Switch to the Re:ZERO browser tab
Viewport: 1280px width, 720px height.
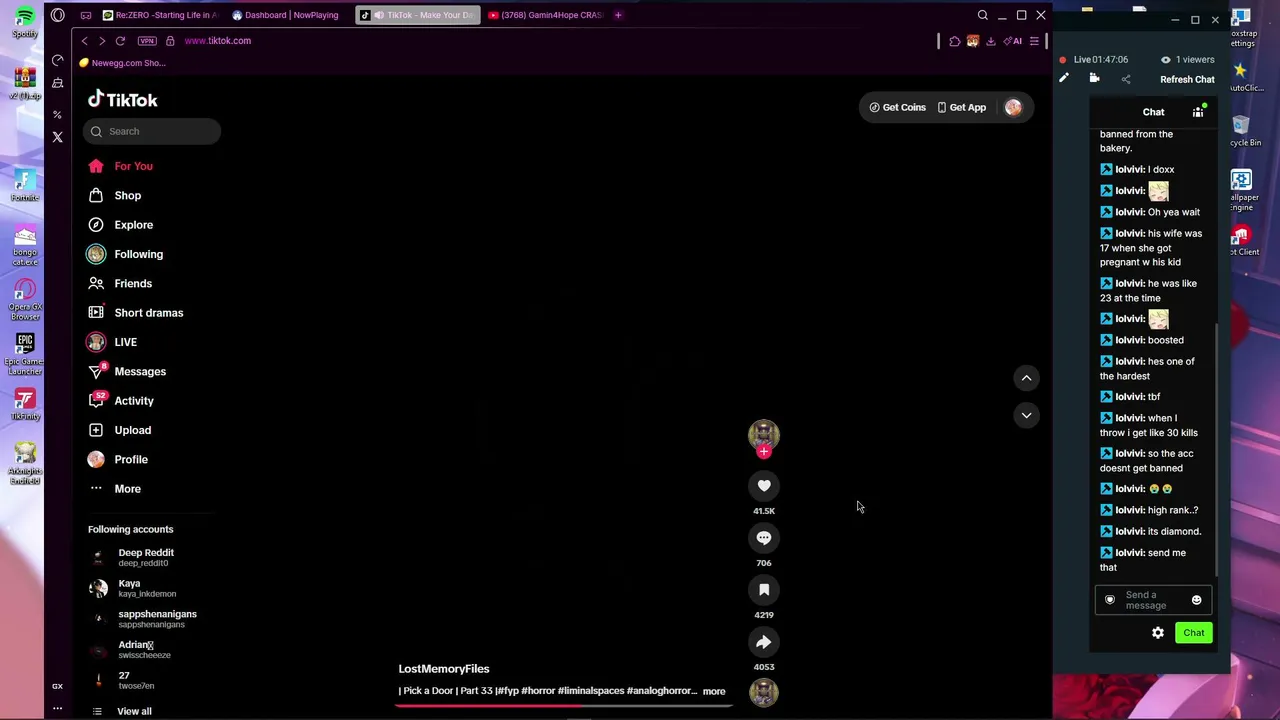[160, 15]
